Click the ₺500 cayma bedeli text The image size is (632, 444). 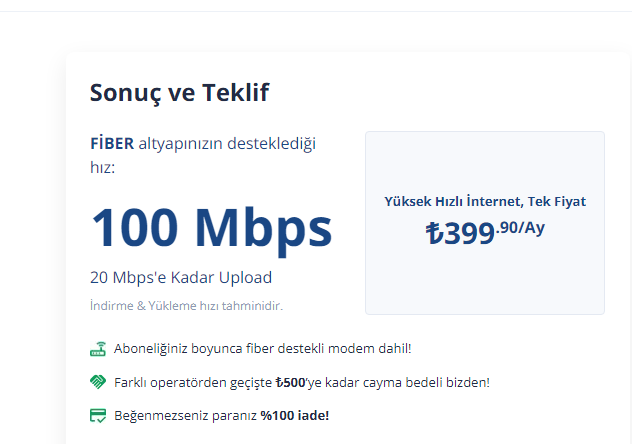click(x=290, y=382)
